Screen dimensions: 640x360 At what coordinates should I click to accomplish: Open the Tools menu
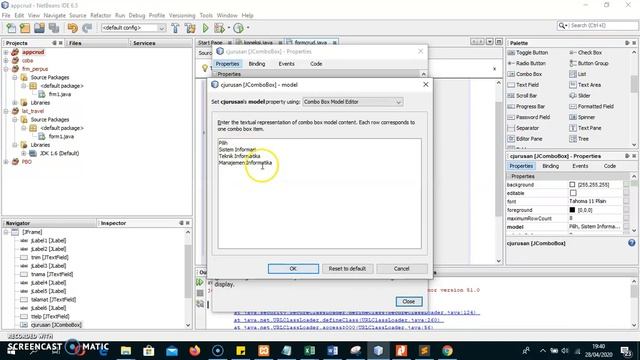pyautogui.click(x=206, y=15)
